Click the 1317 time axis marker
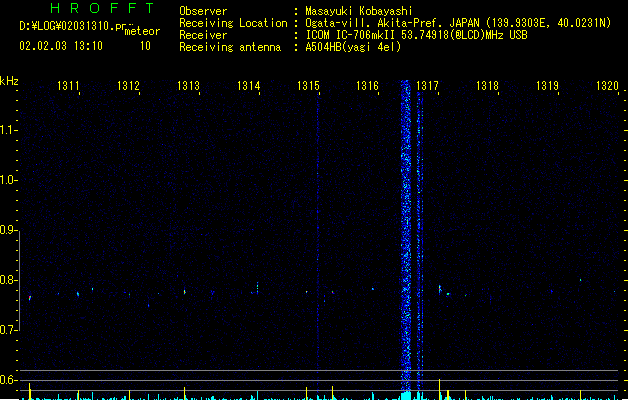Image resolution: width=629 pixels, height=400 pixels. (428, 86)
